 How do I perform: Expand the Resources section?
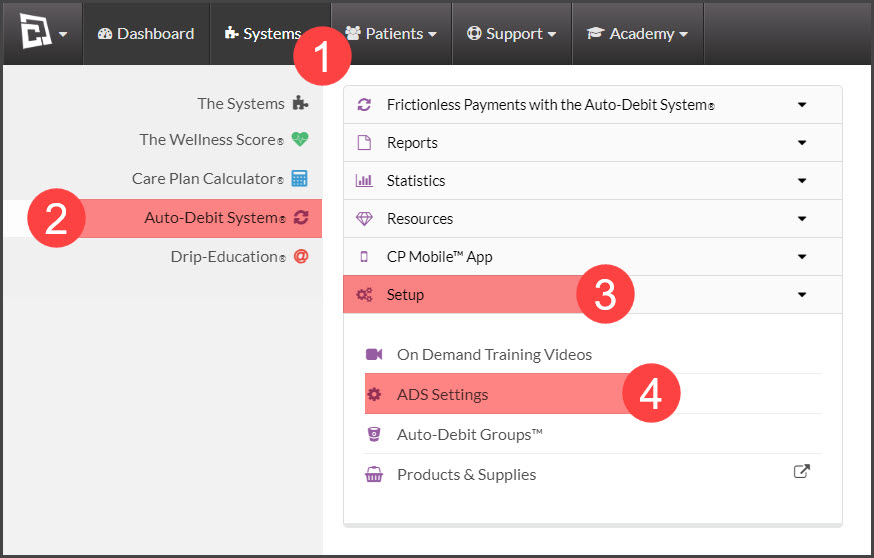[593, 219]
